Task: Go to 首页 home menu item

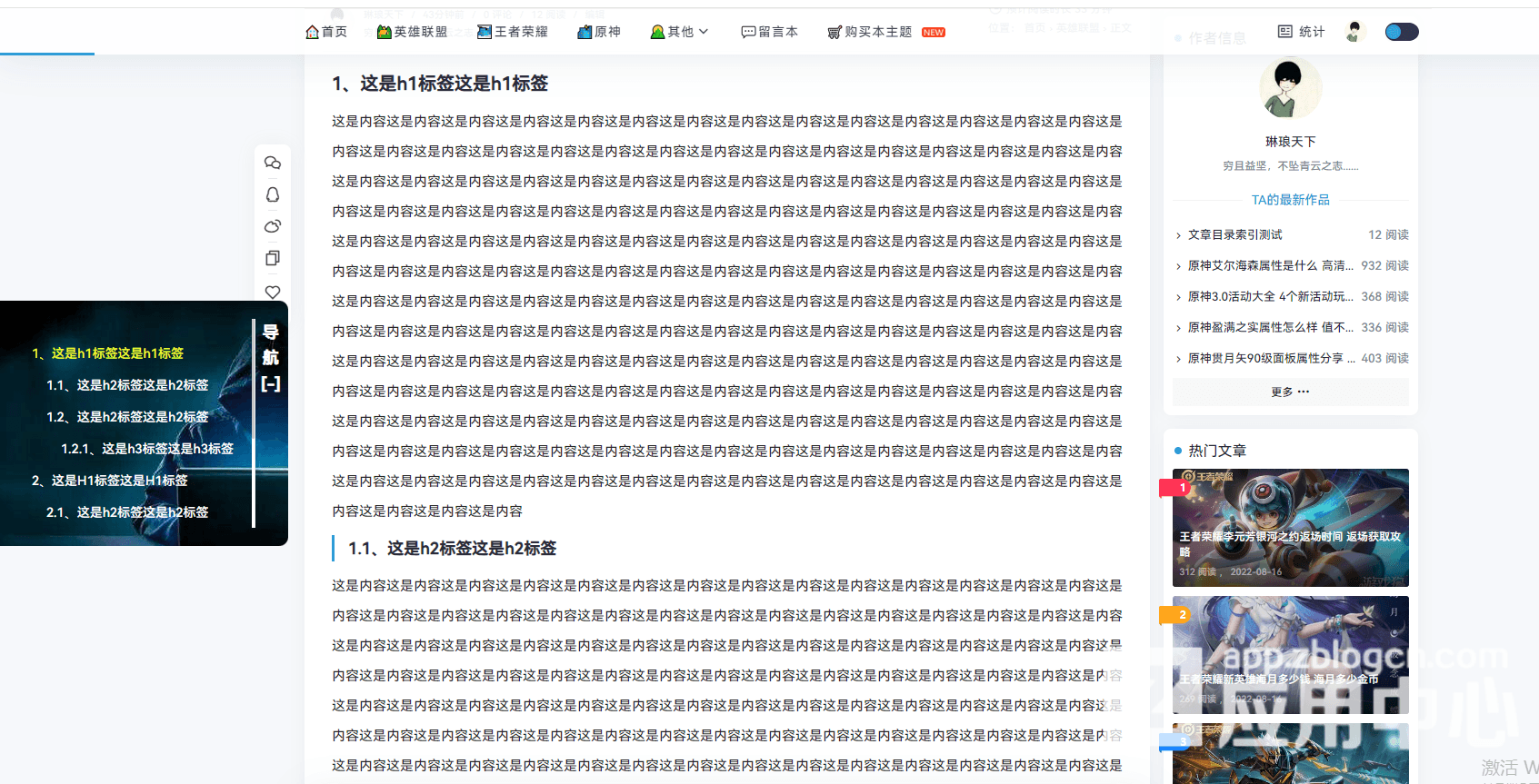Action: pos(326,32)
